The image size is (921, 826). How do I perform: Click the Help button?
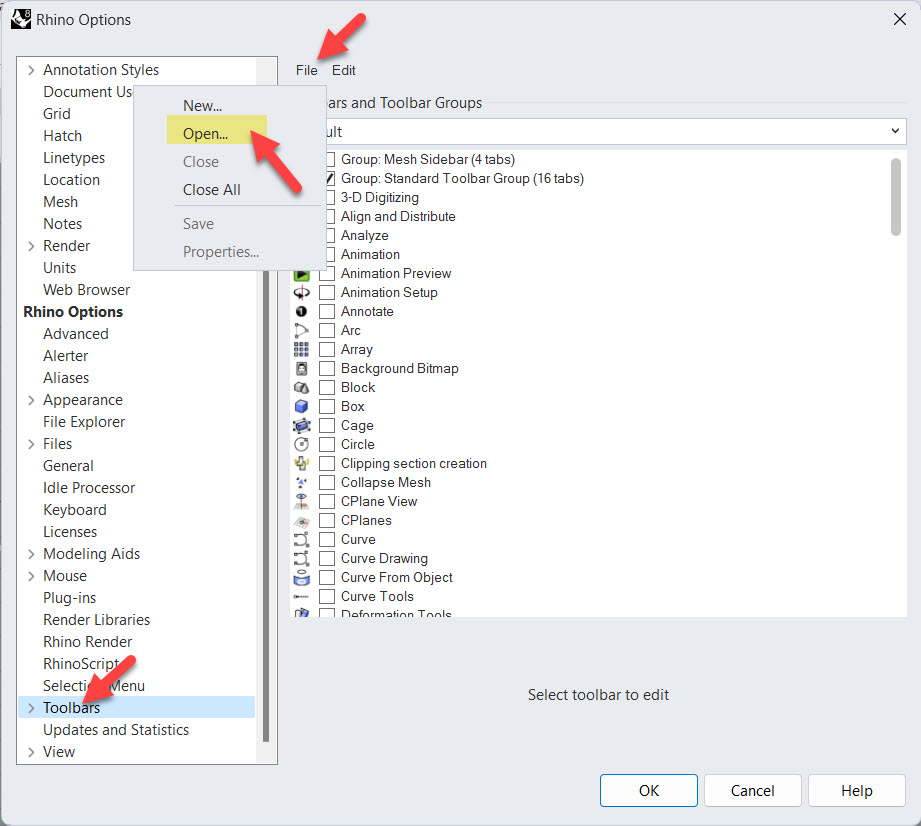856,791
